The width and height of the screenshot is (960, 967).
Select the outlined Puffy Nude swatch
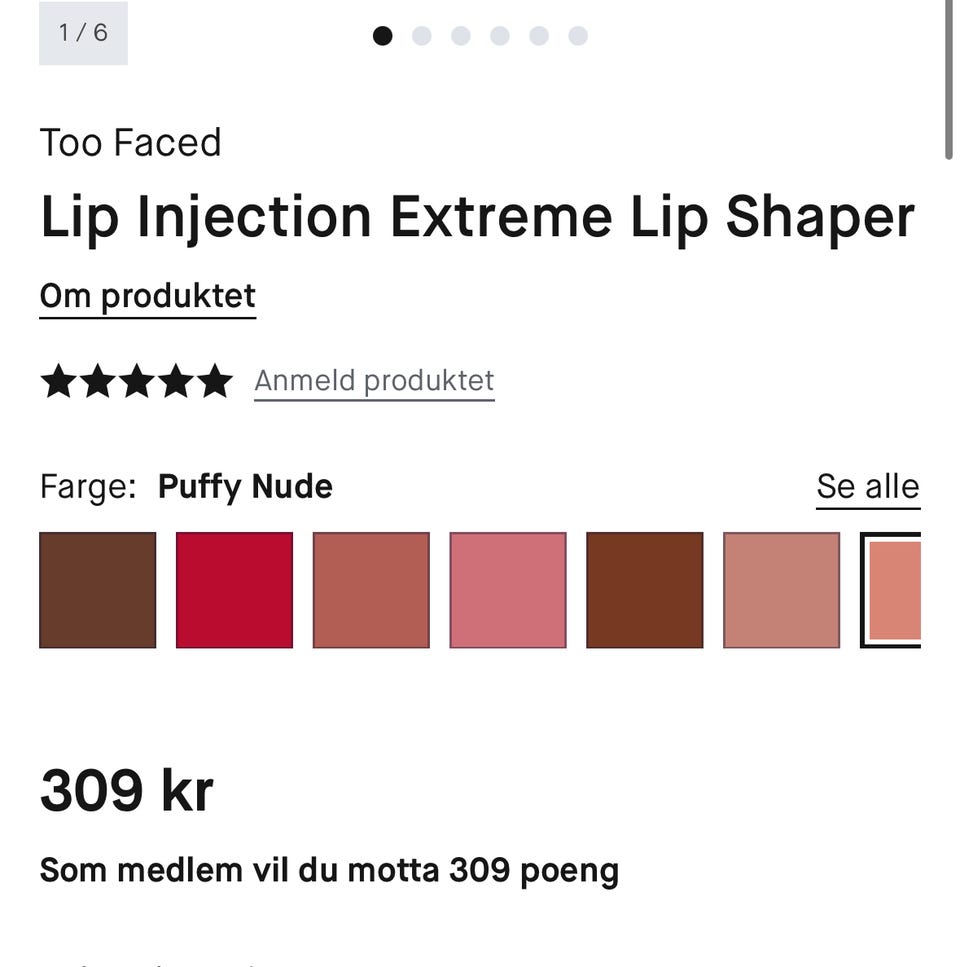(891, 590)
